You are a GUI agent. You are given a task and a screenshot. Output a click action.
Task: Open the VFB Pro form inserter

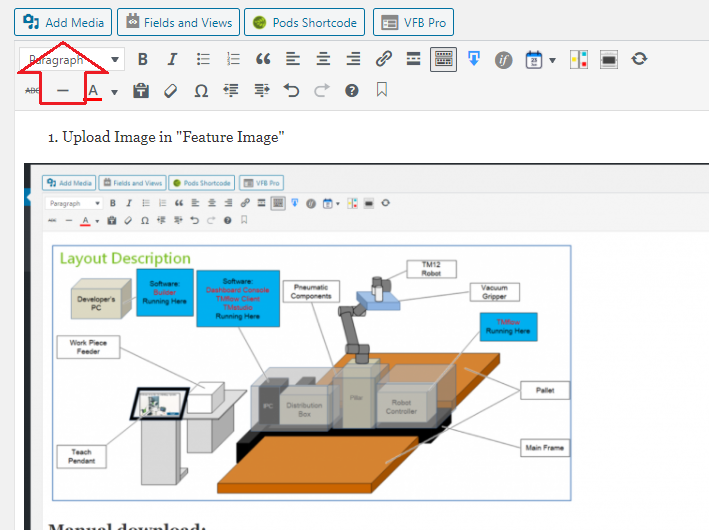coord(413,22)
